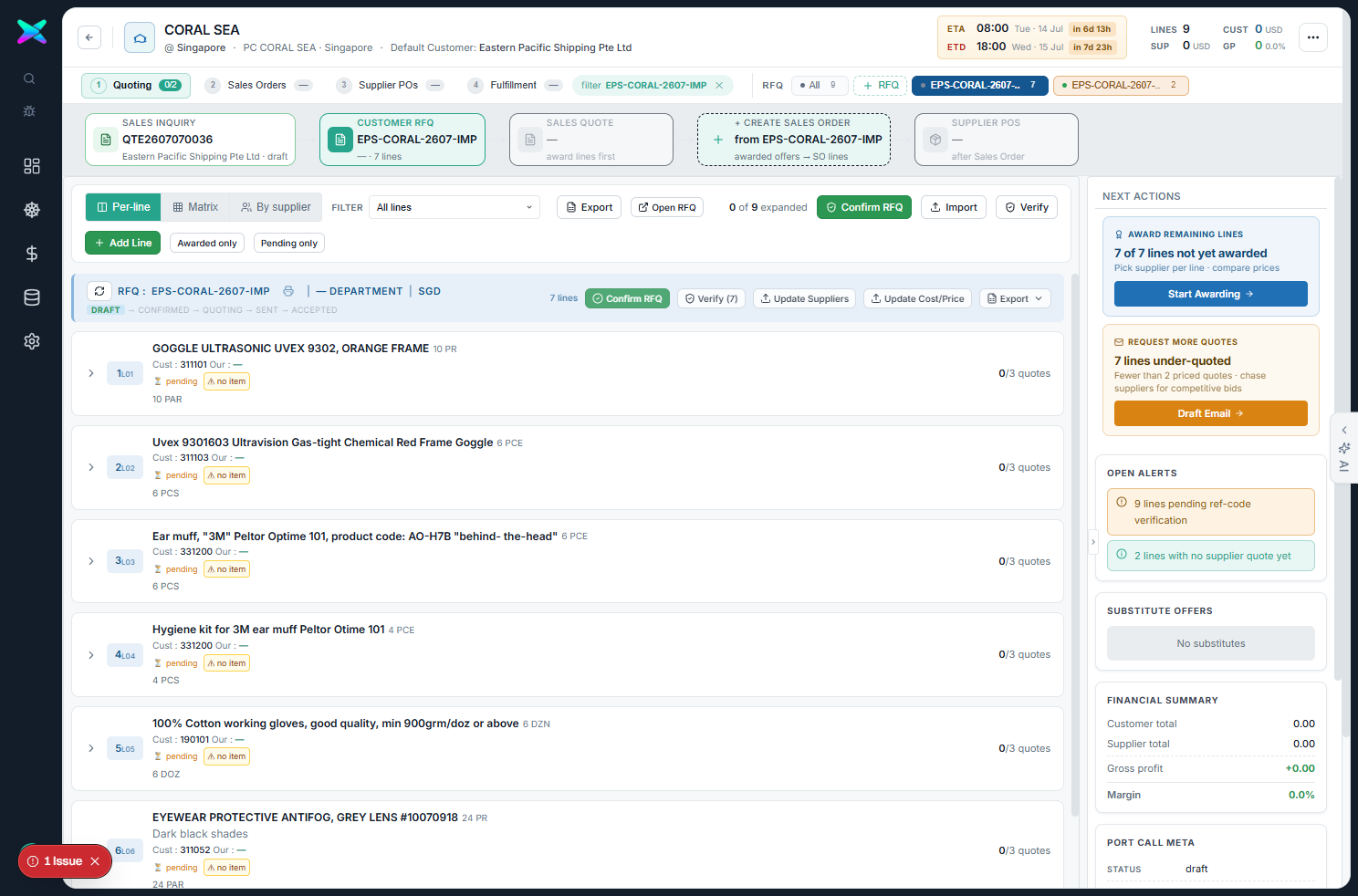Open the Sales Orders stage tab

[x=258, y=85]
